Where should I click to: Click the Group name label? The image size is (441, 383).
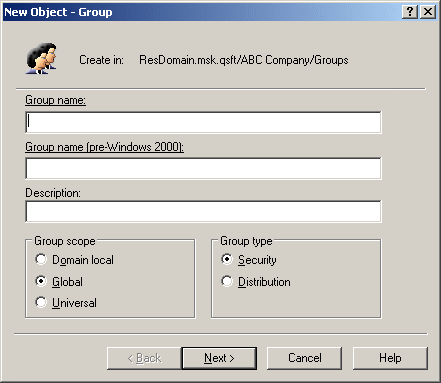55,100
